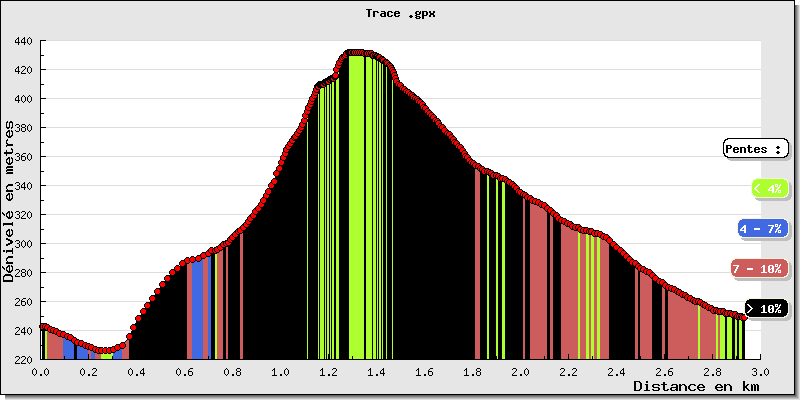Click the red band between 2.6 and 2.8 km
Screen dimensions: 800x400
(683, 330)
